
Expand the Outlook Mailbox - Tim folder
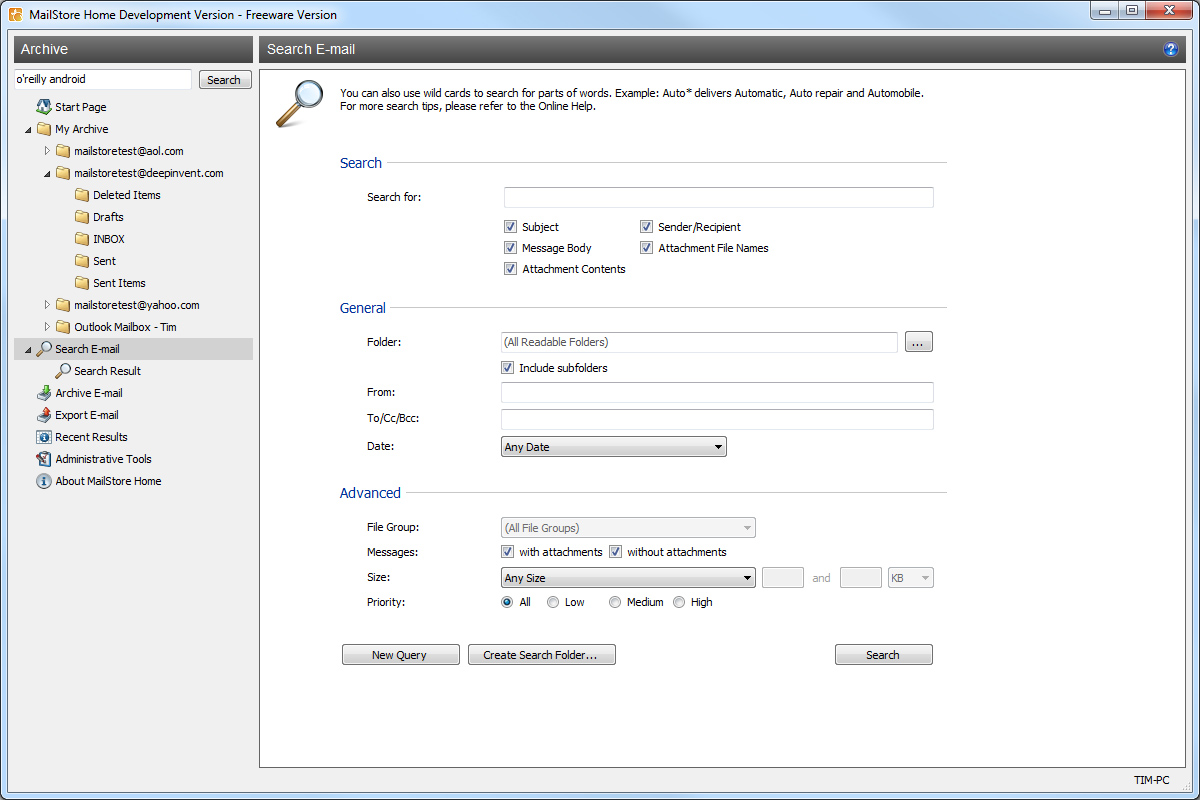(46, 327)
